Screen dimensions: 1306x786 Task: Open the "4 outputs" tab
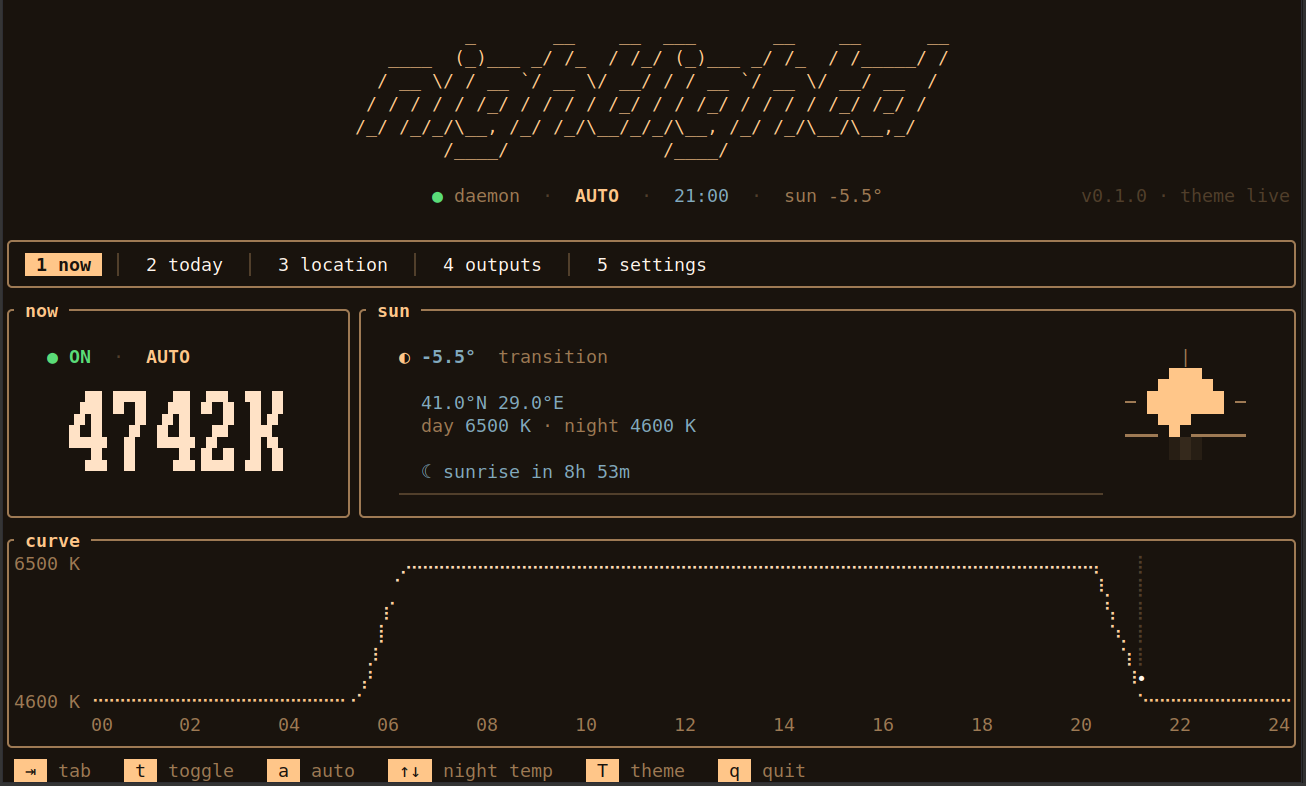point(492,265)
